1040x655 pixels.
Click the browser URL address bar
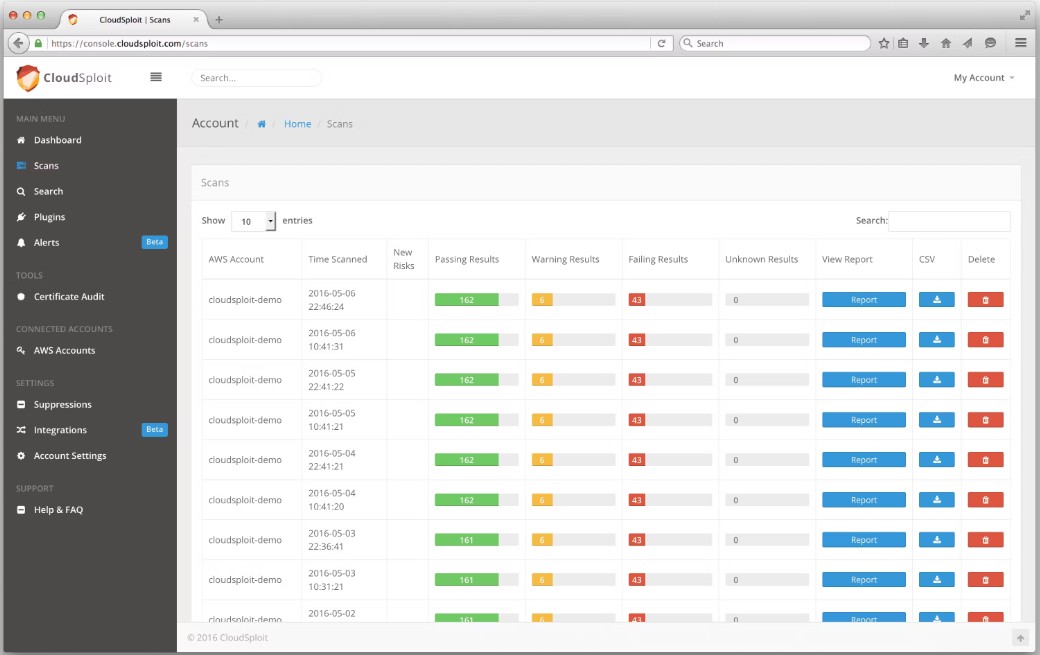tap(350, 43)
